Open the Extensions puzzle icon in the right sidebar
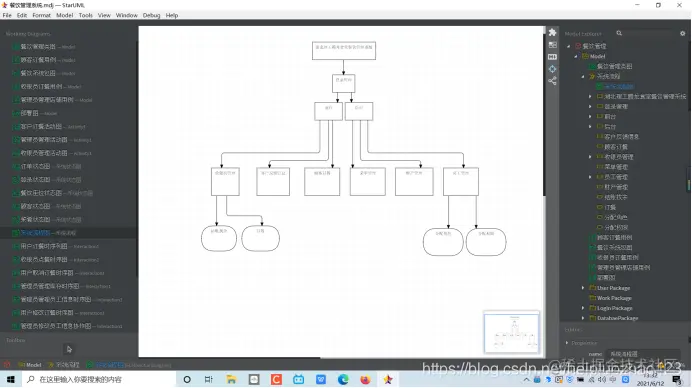 [x=552, y=32]
